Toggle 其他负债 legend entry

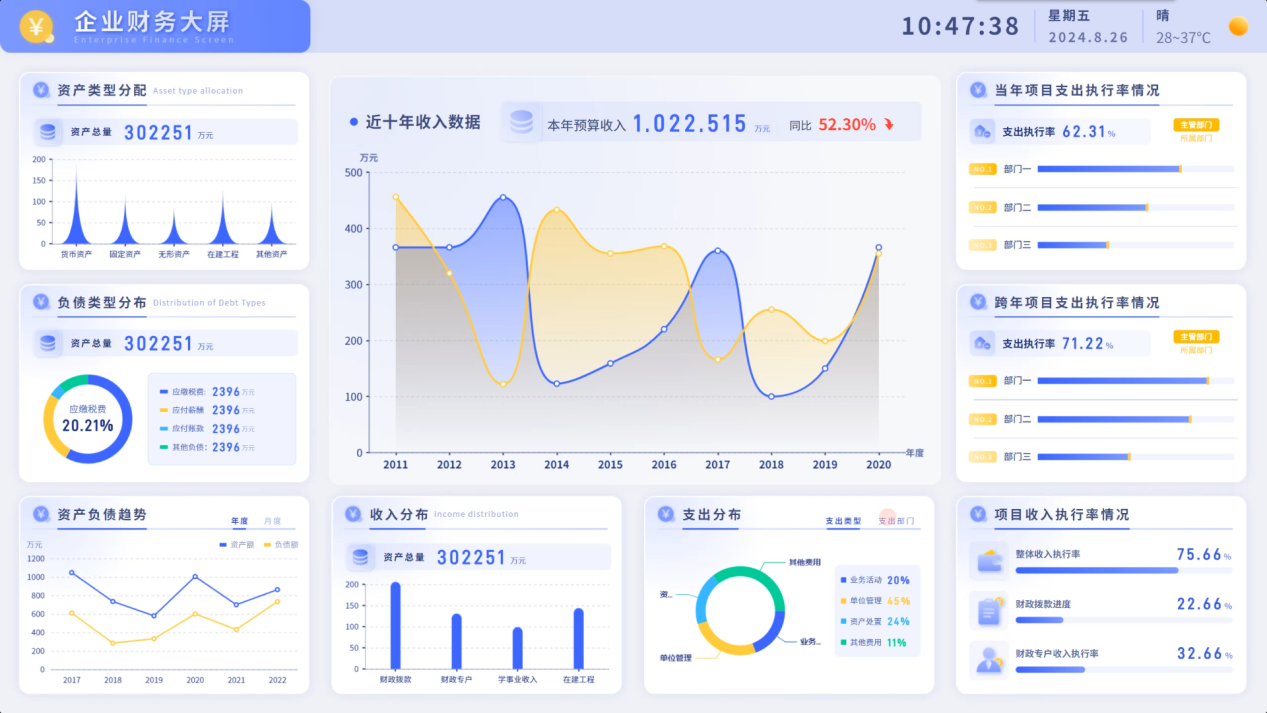(x=207, y=447)
